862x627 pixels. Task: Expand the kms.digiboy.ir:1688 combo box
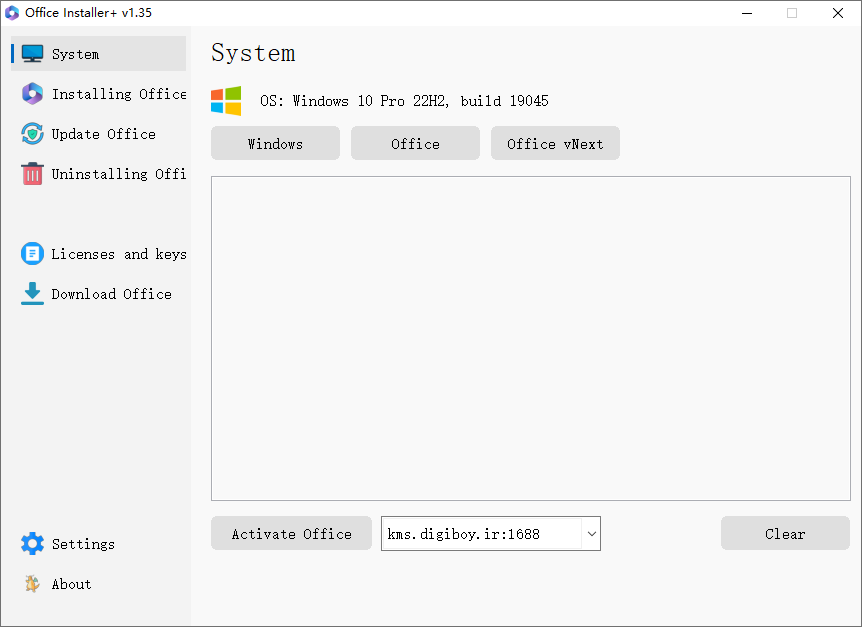tap(591, 533)
